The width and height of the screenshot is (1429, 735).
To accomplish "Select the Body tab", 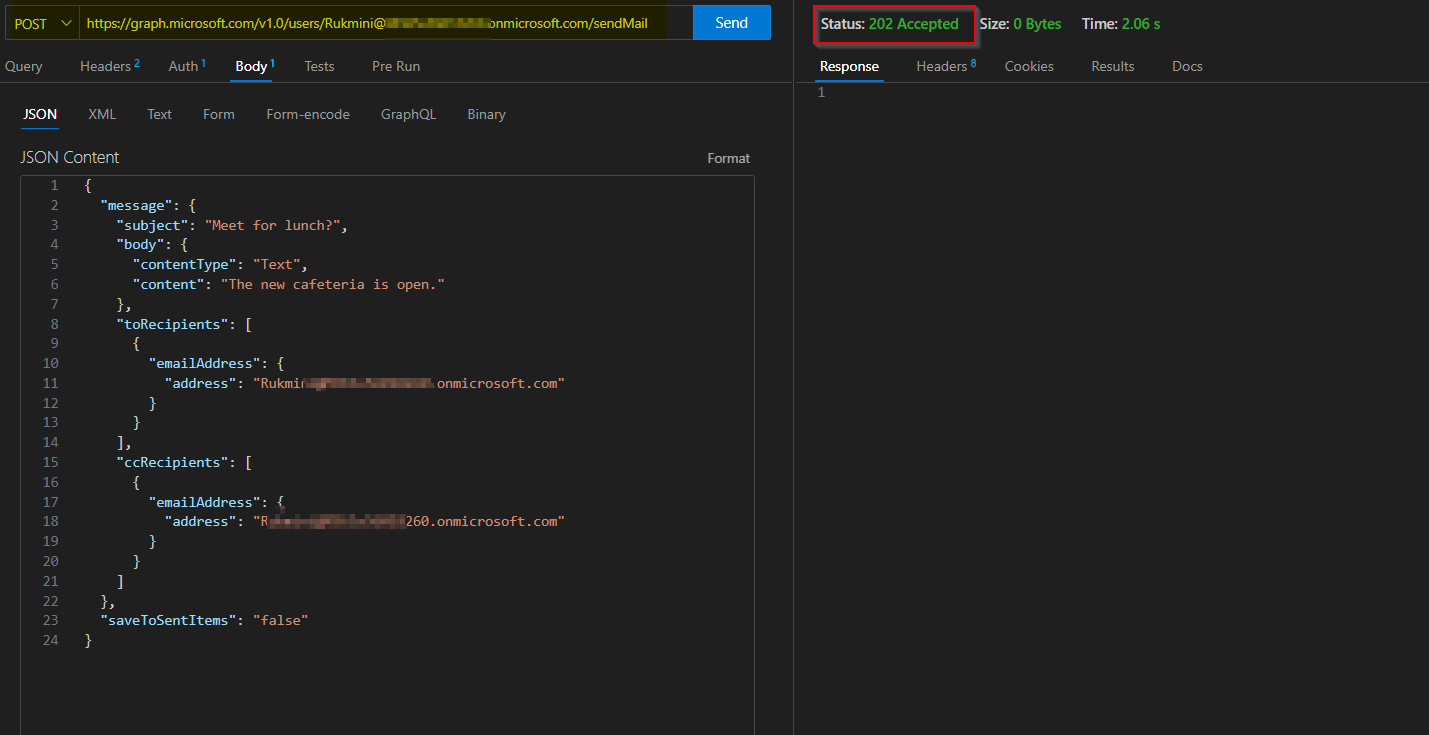I will tap(254, 66).
